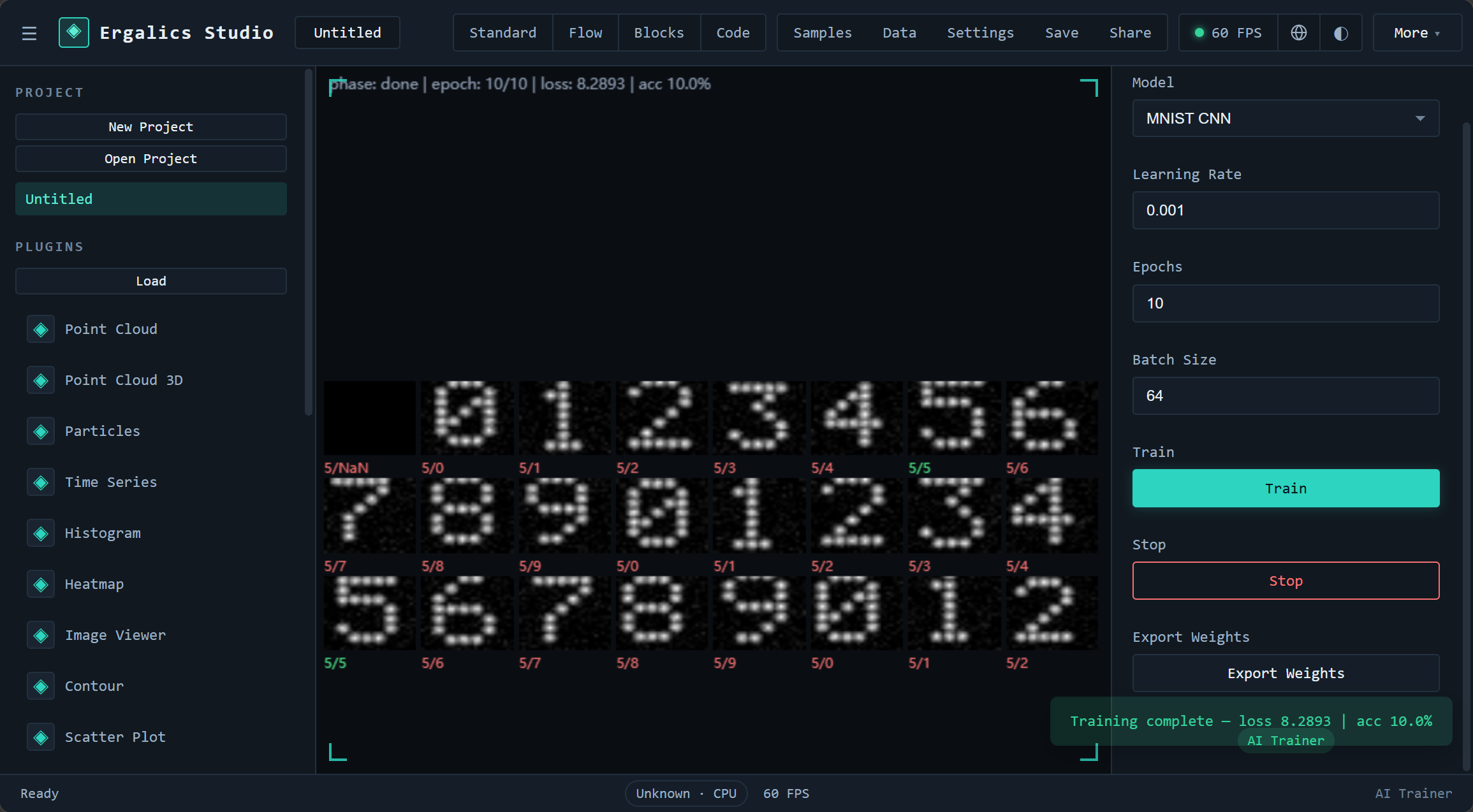Image resolution: width=1473 pixels, height=812 pixels.
Task: Click the globe language icon
Action: coord(1299,33)
